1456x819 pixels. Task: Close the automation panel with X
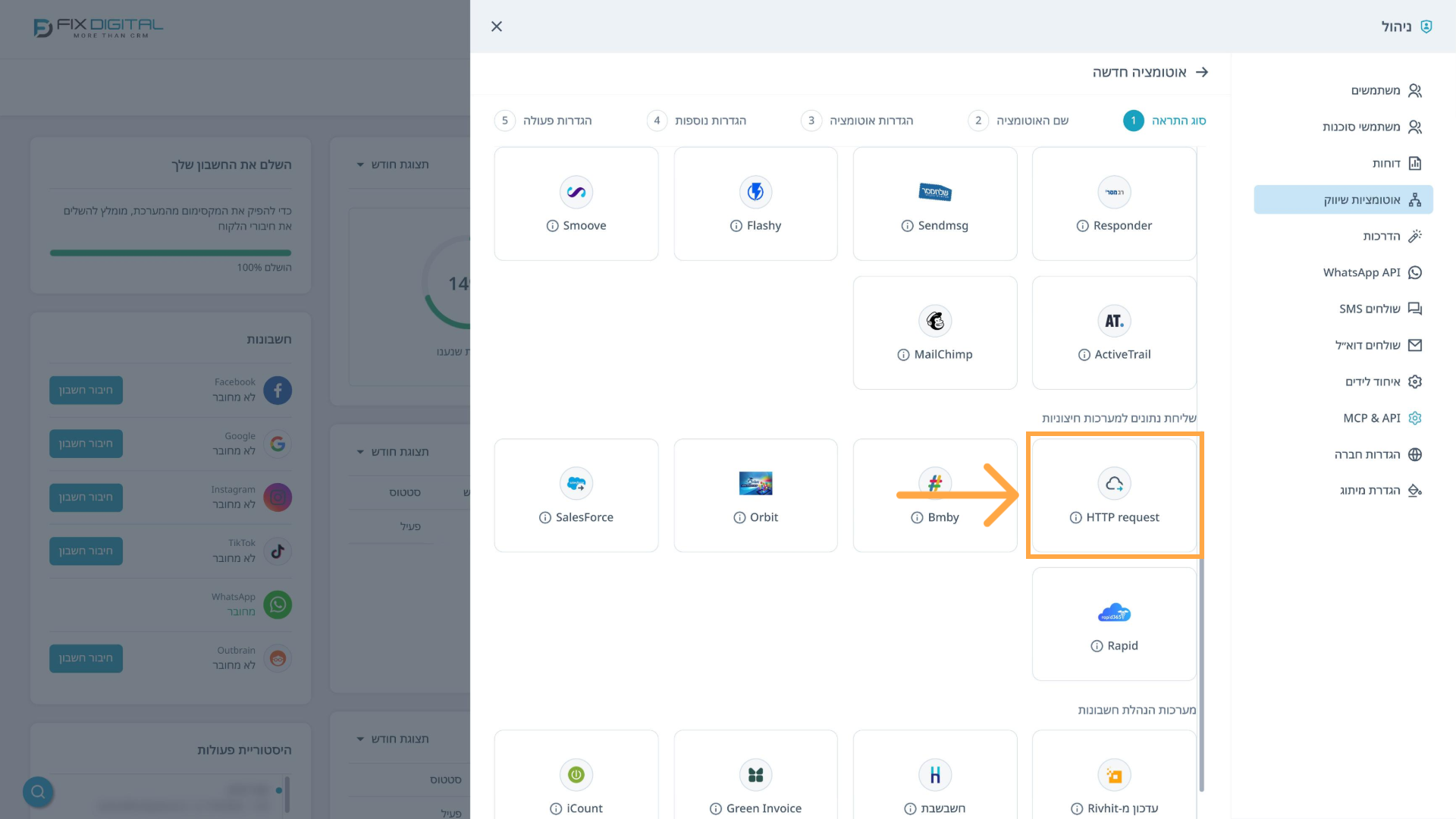coord(497,27)
